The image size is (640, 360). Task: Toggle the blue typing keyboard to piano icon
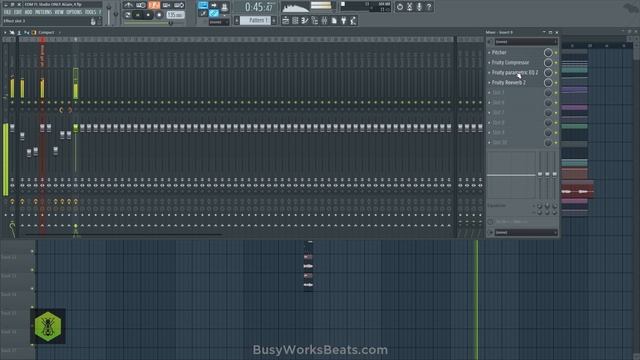coord(203,5)
